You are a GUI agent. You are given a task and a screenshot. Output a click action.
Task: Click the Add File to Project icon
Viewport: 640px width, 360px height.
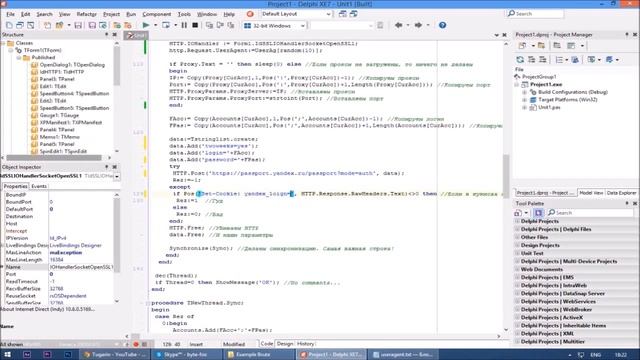[117, 25]
